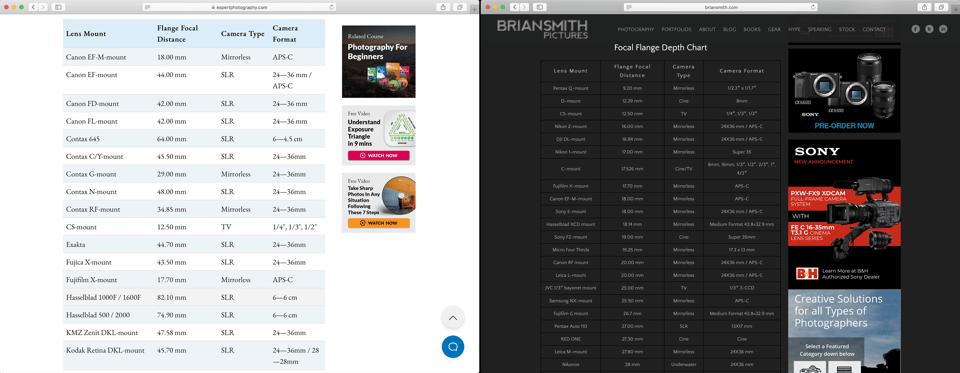Image resolution: width=960 pixels, height=373 pixels.
Task: Open a new tab in the expertphotography.com window
Action: coord(474,9)
